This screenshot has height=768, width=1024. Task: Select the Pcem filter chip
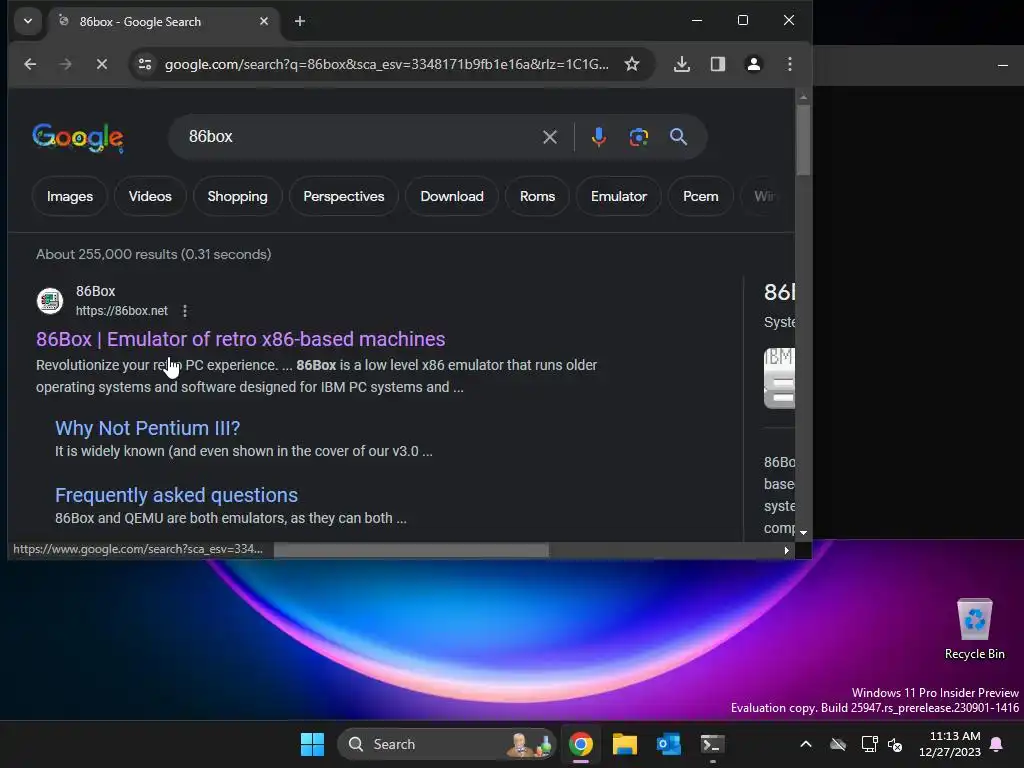click(x=701, y=196)
